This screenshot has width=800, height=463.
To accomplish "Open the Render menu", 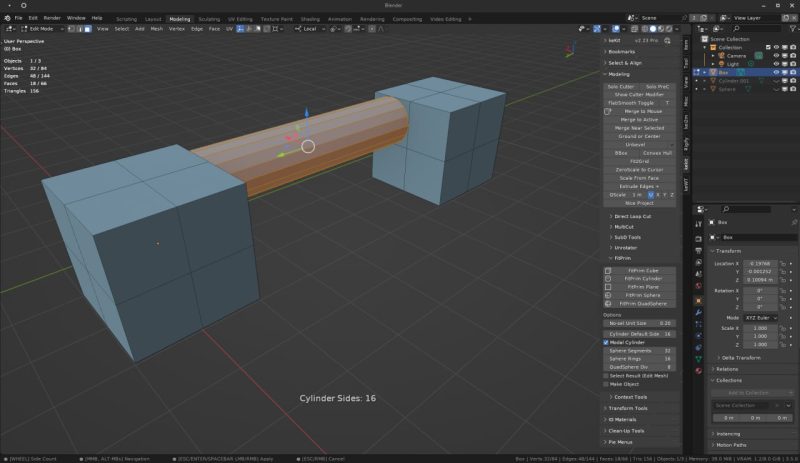I will point(52,18).
